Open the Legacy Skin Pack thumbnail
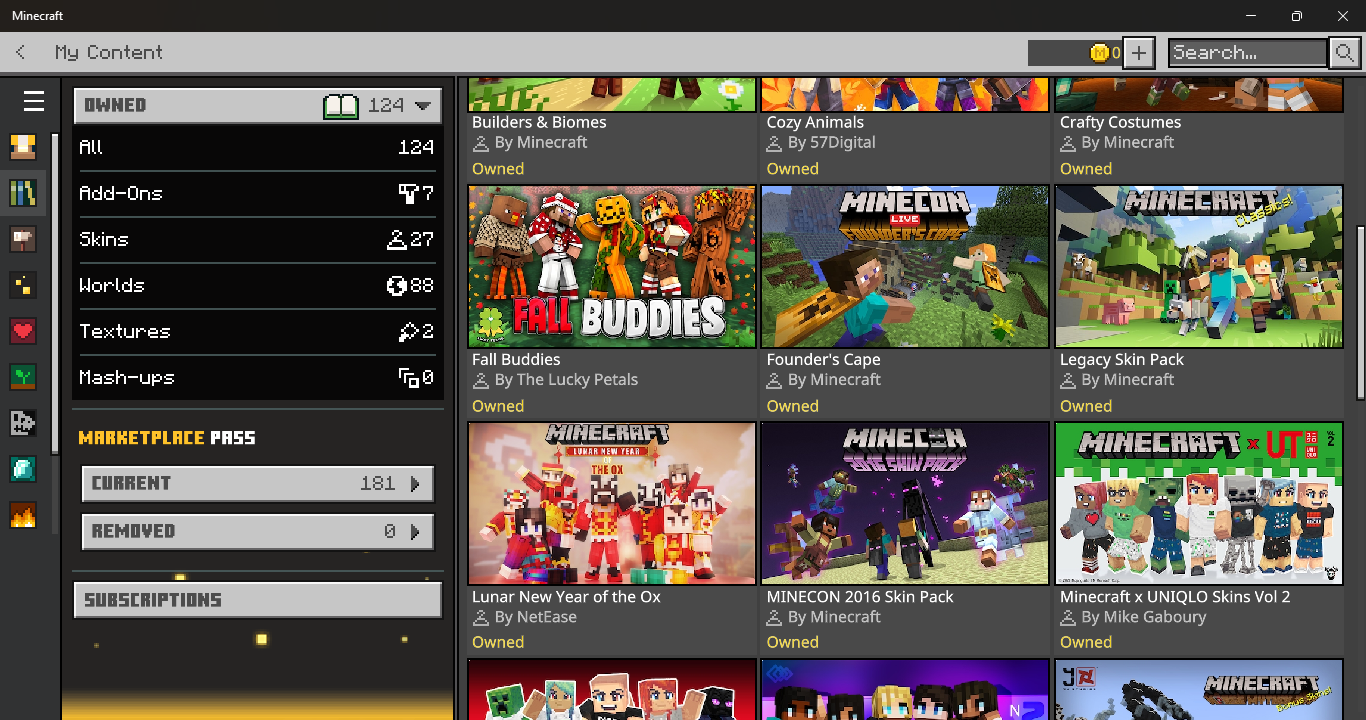The height and width of the screenshot is (720, 1366). [x=1199, y=266]
